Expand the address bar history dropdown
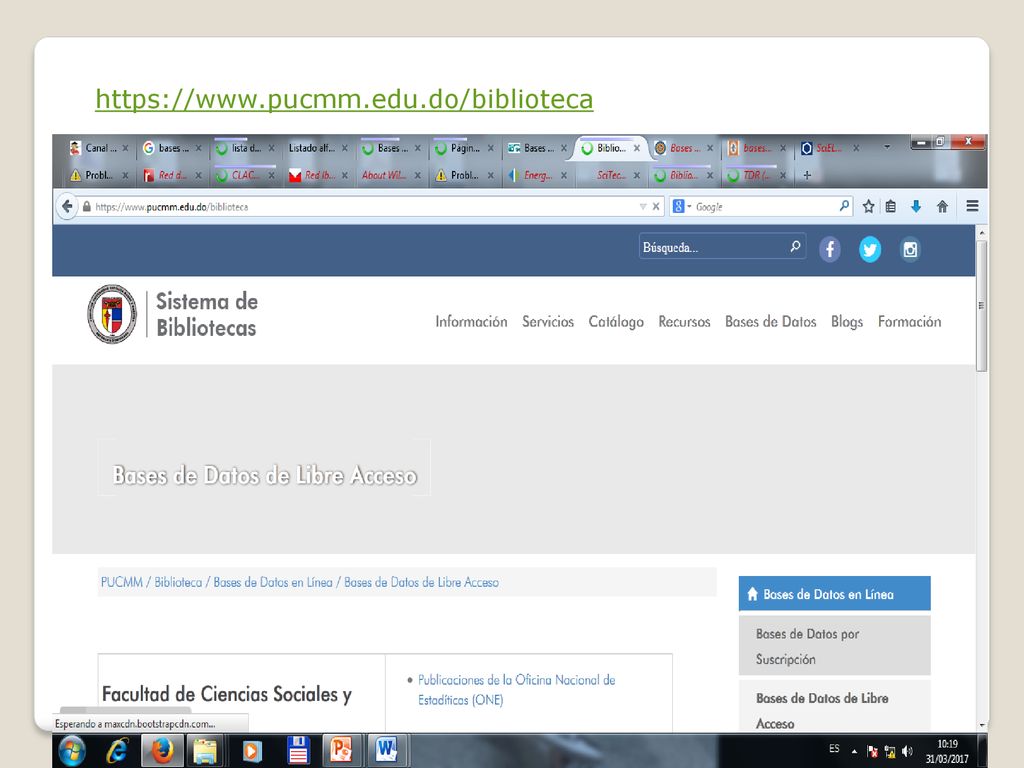Viewport: 1024px width, 768px height. (x=643, y=206)
